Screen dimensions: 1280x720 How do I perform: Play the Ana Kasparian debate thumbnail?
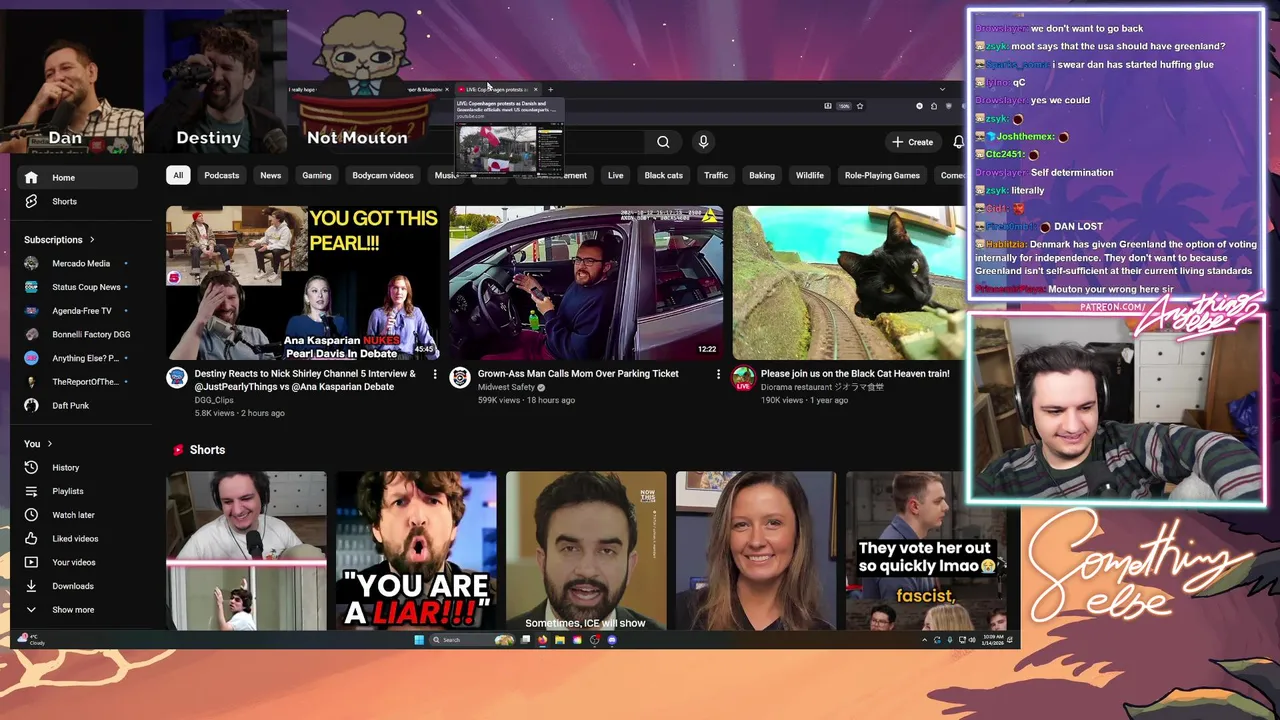coord(303,283)
